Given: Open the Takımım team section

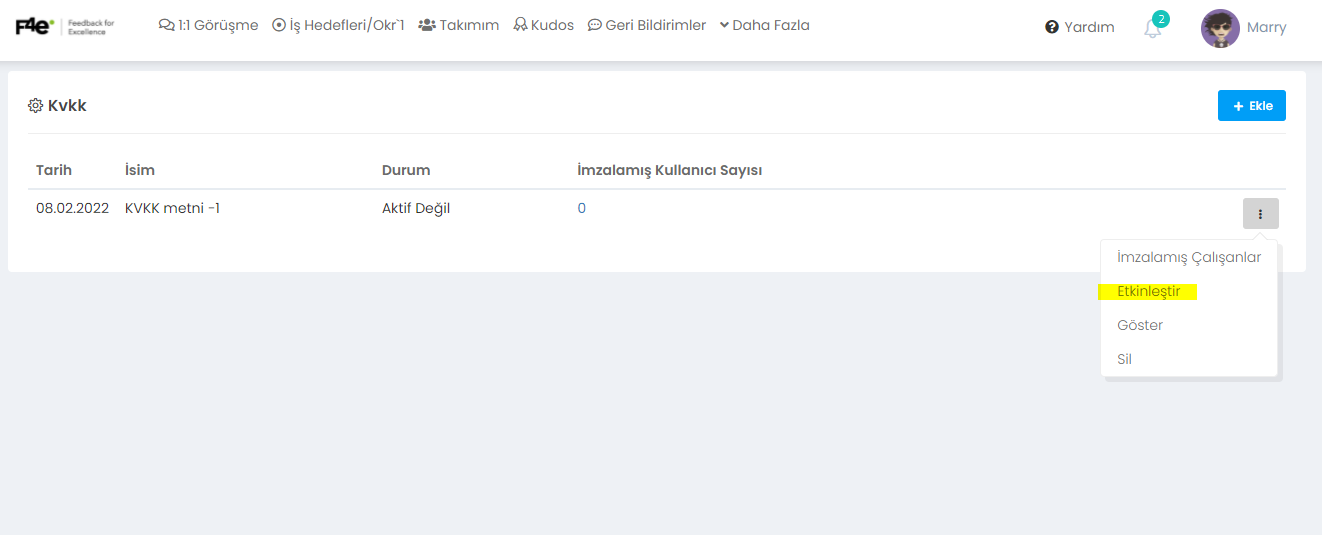Looking at the screenshot, I should pyautogui.click(x=459, y=26).
